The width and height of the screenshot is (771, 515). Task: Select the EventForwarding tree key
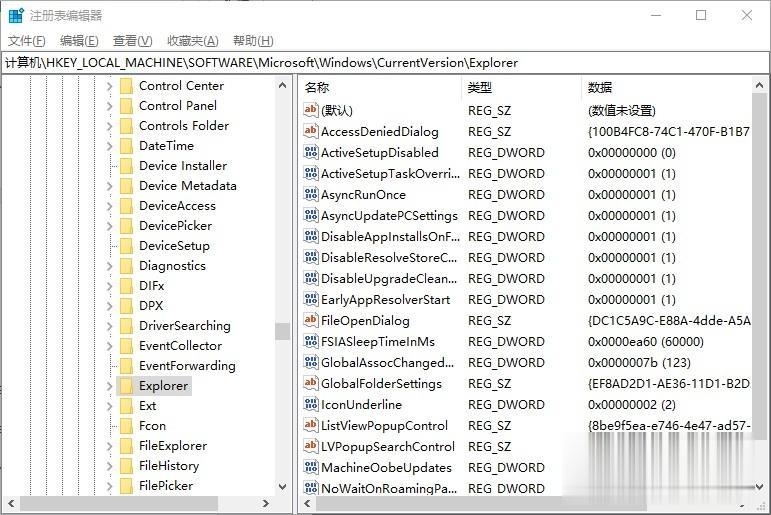tap(187, 365)
